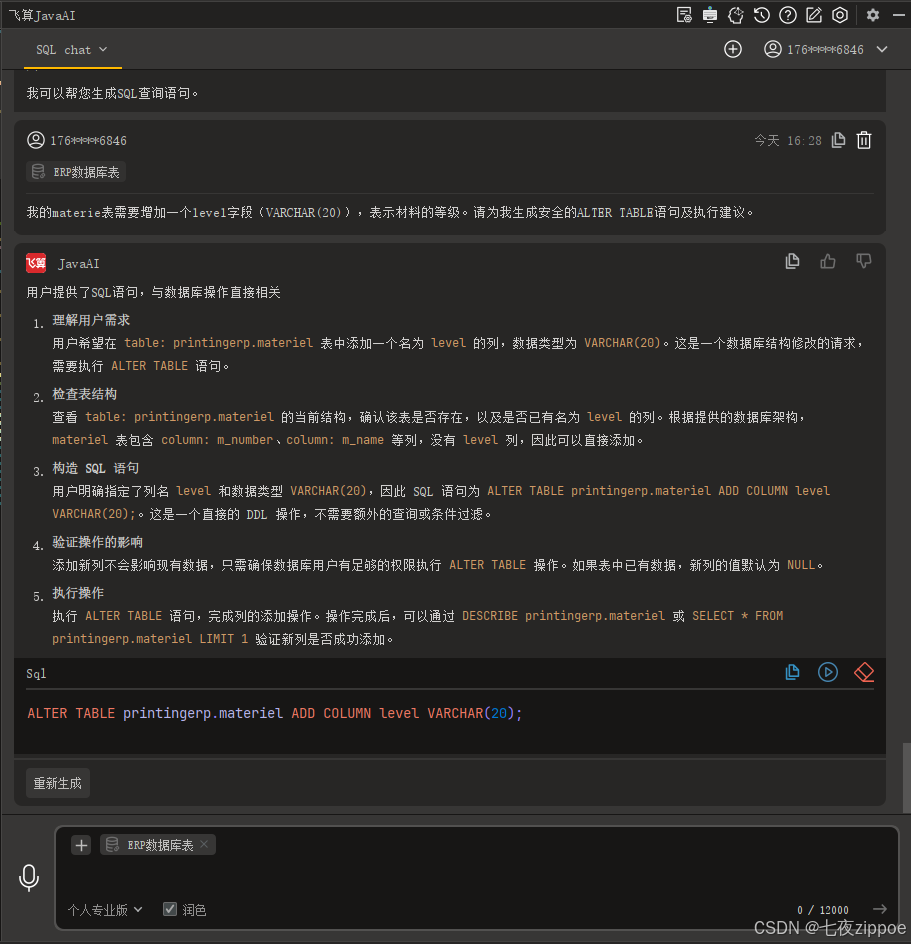Clear the SQL with the eraser icon
Screen dimensions: 911x944
[x=863, y=672]
